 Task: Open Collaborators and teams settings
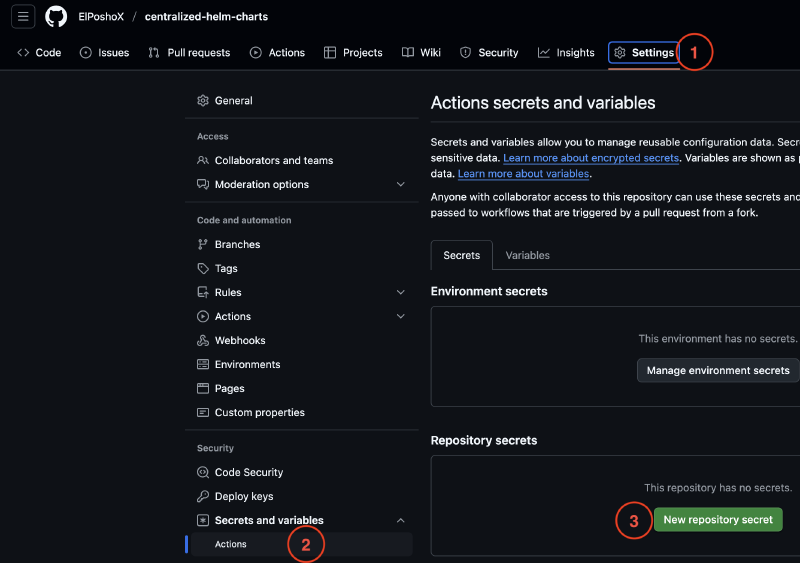point(302,160)
